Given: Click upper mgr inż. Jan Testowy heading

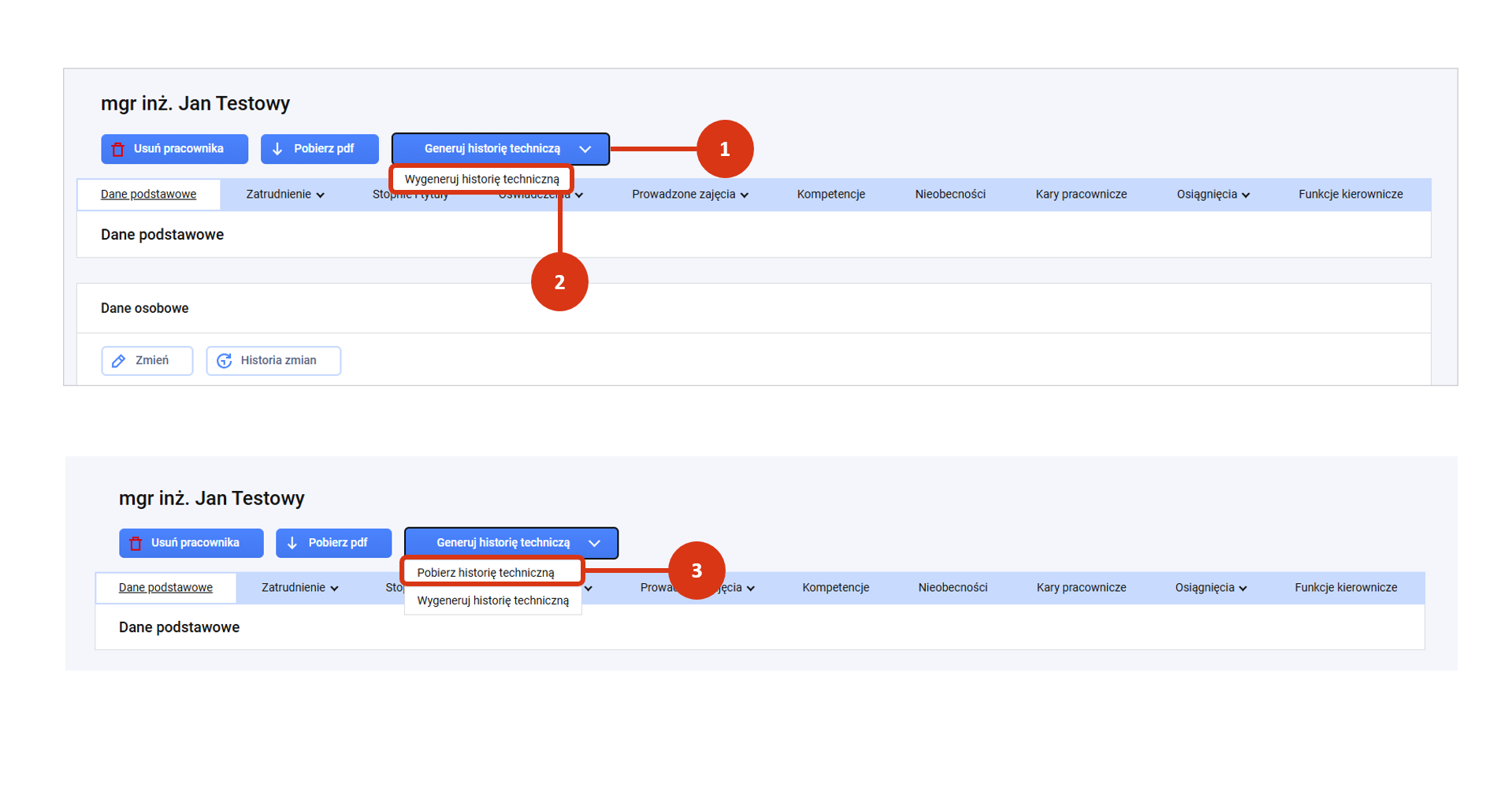Looking at the screenshot, I should click(x=195, y=103).
